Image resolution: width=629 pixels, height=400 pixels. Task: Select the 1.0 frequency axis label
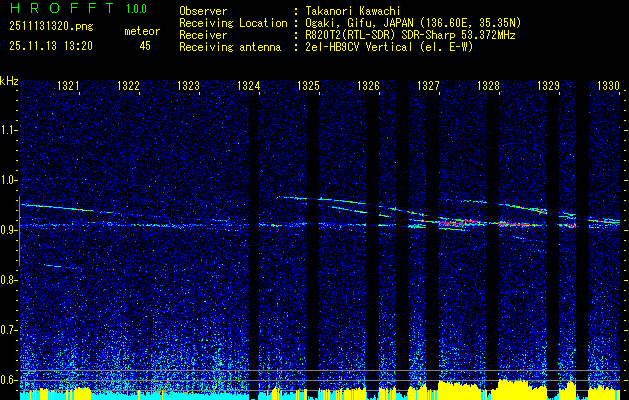click(8, 180)
